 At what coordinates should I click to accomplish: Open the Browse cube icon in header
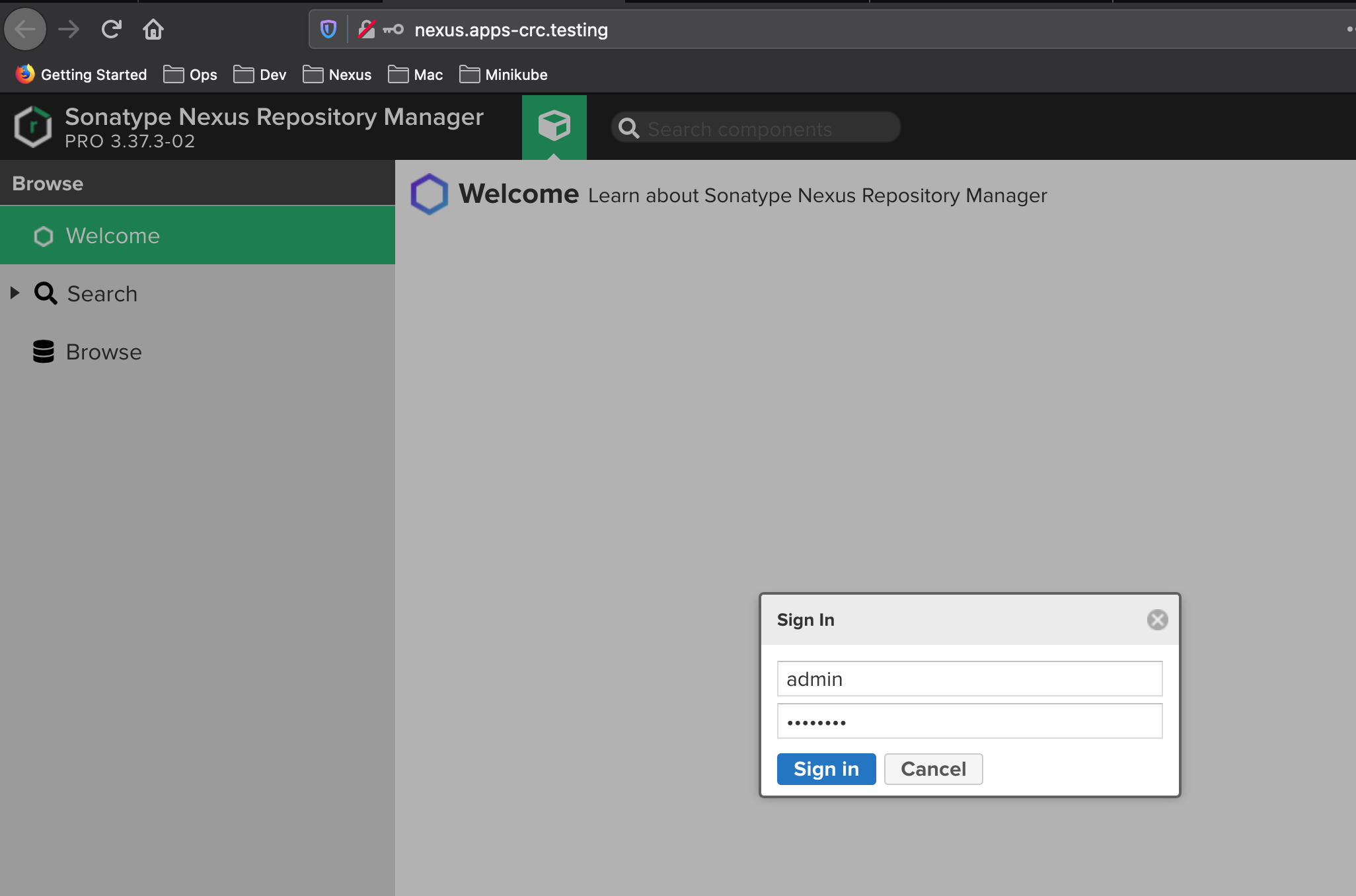click(x=554, y=126)
